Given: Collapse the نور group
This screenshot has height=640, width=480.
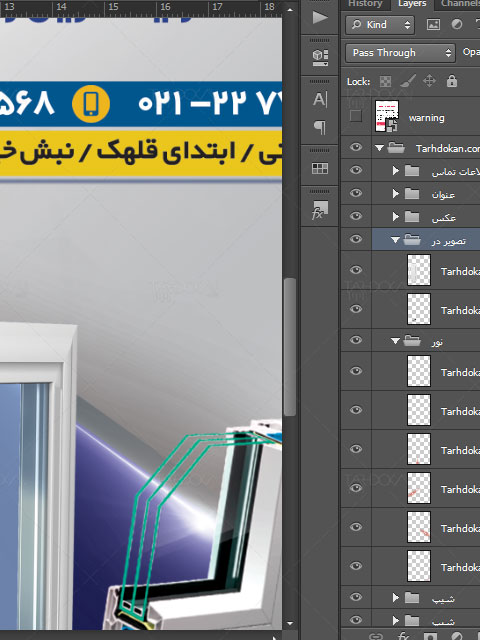Looking at the screenshot, I should [395, 341].
